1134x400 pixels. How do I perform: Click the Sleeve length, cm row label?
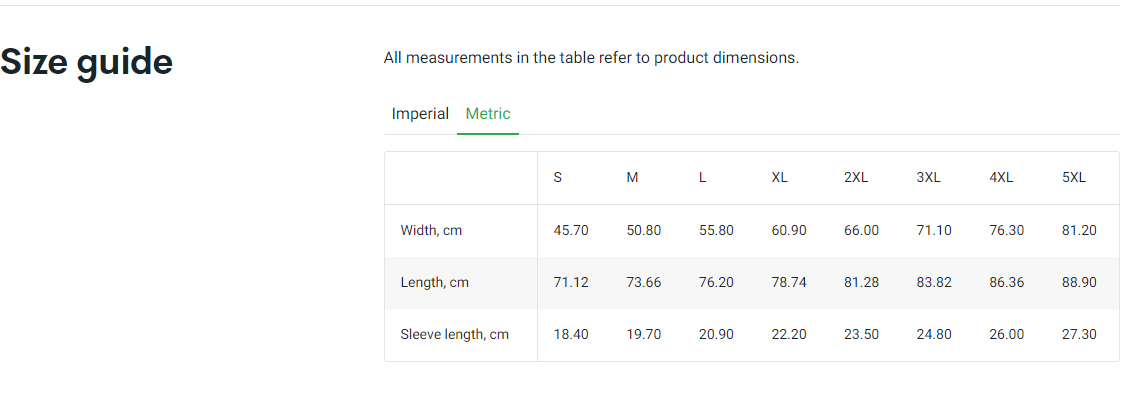[454, 335]
